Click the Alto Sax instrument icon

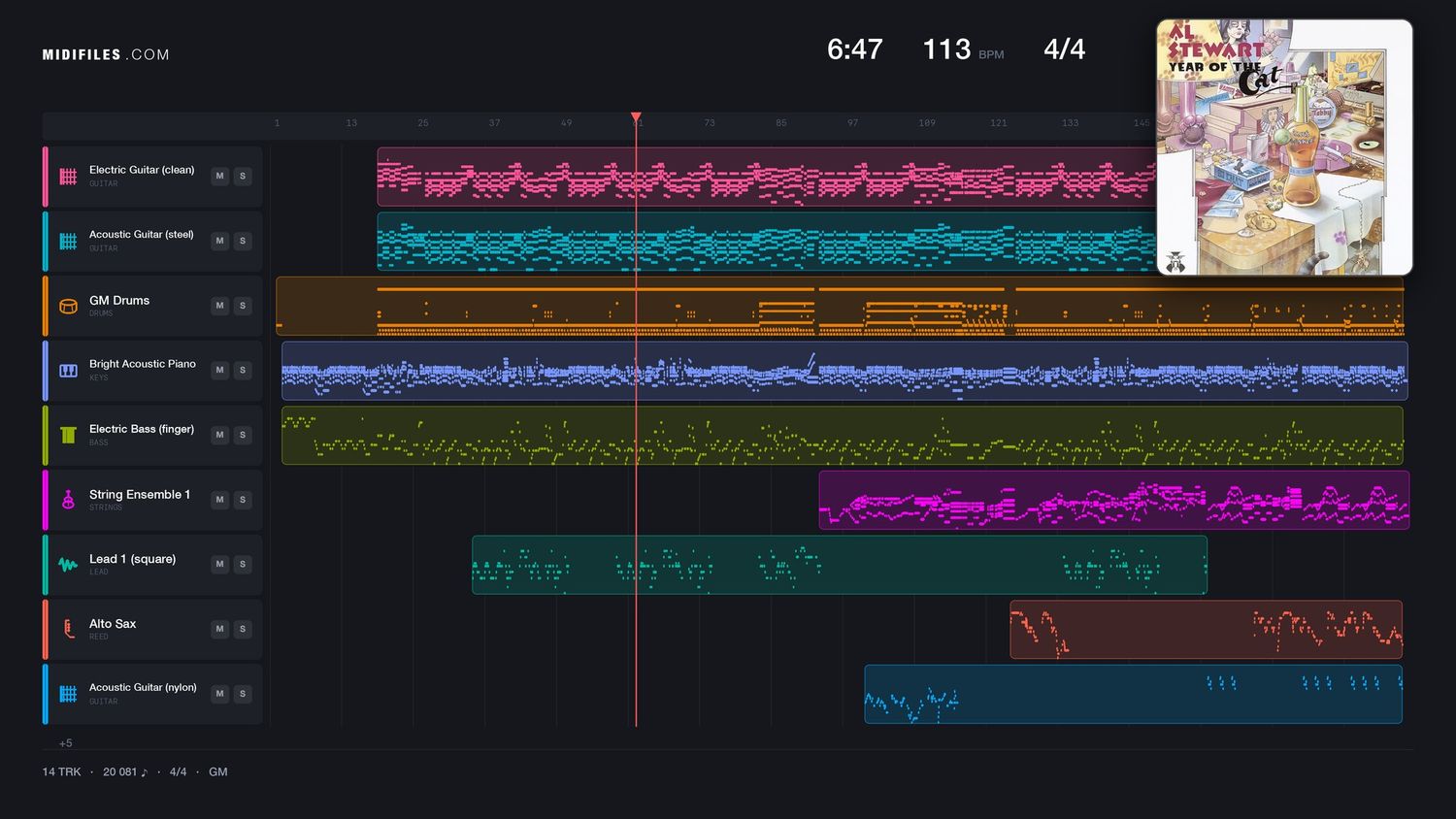pos(68,629)
